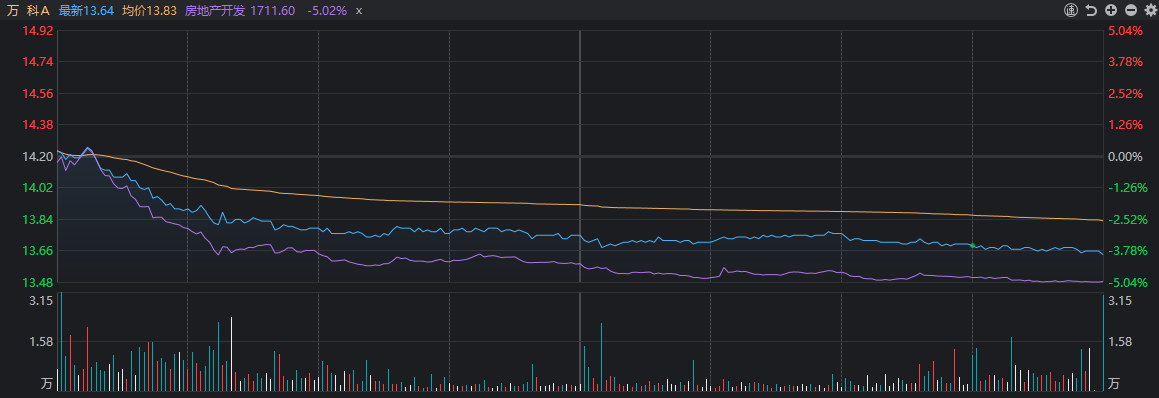Click the undo back-arrow icon
Viewport: 1159px width, 398px height.
pos(1092,10)
